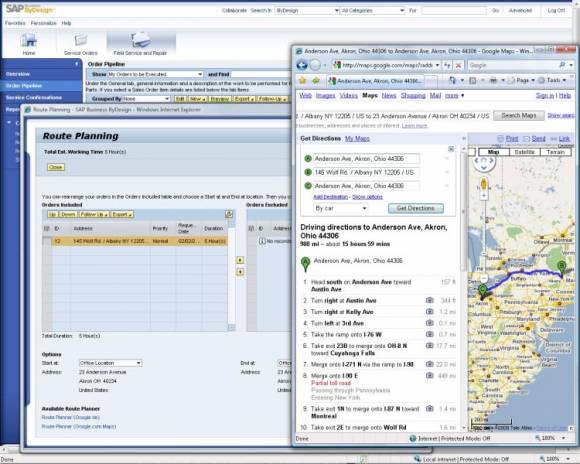Click the move-right arrow between order tables
The image size is (580, 464).
(240, 260)
